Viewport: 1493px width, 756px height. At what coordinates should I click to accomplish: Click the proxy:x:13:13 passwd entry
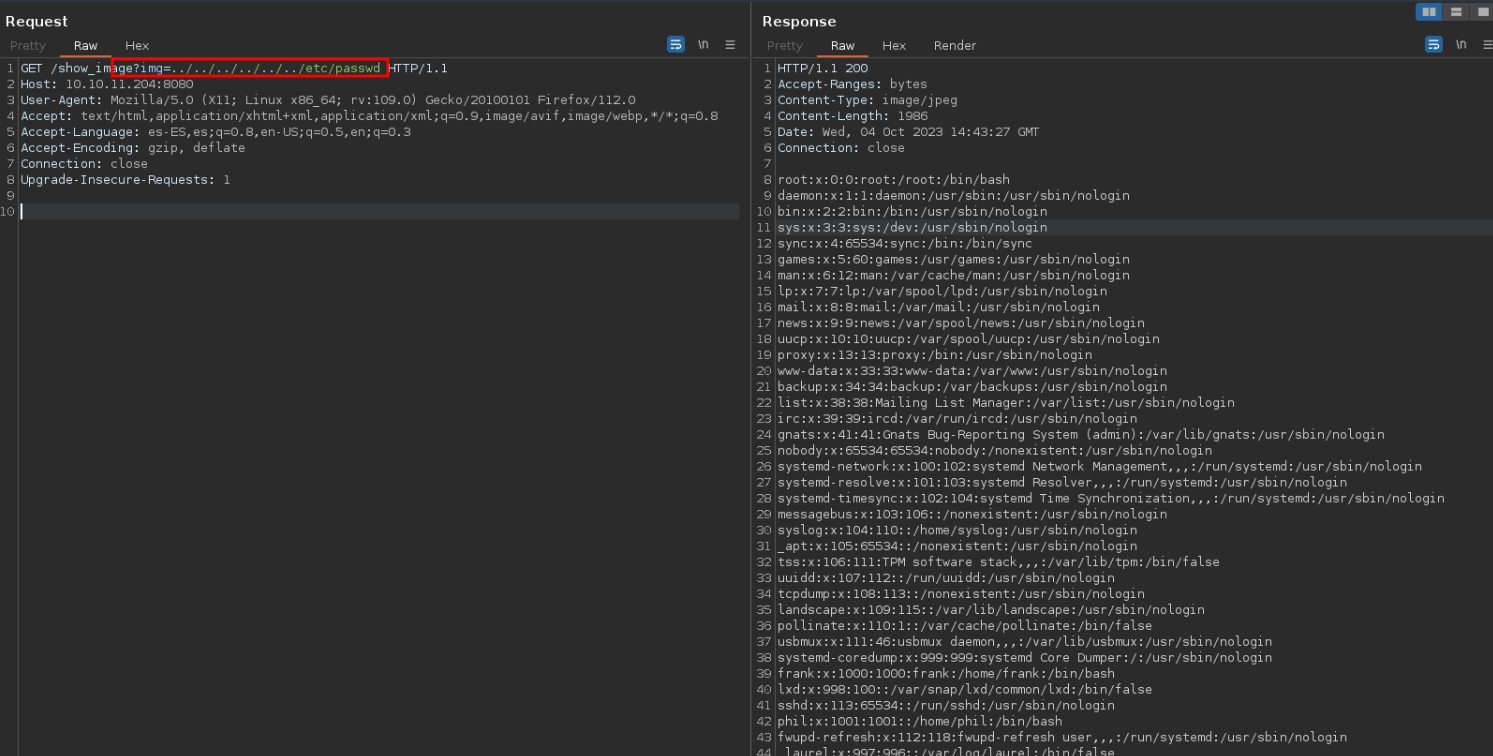tap(935, 356)
